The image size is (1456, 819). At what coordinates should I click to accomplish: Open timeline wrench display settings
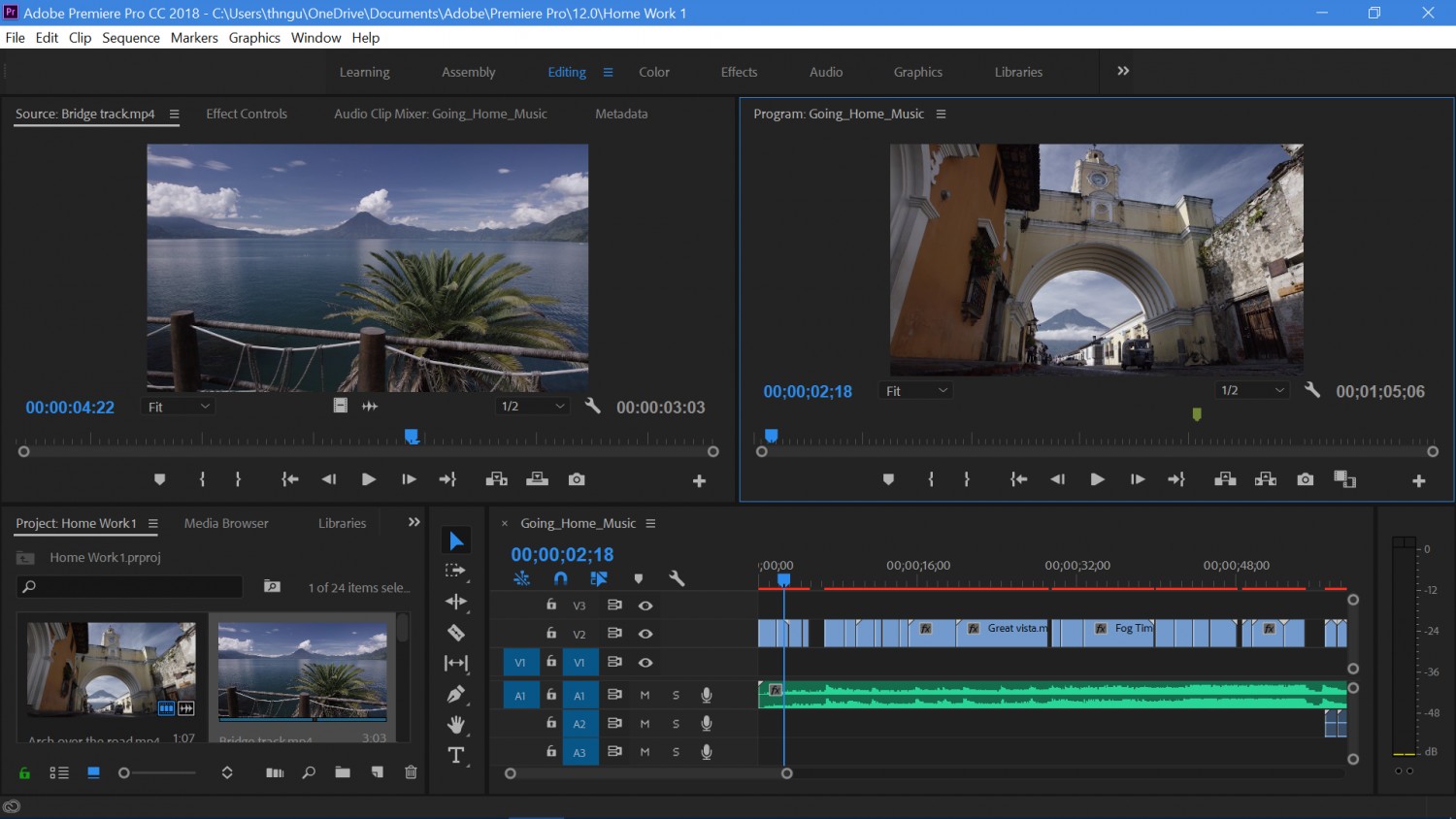(x=677, y=578)
